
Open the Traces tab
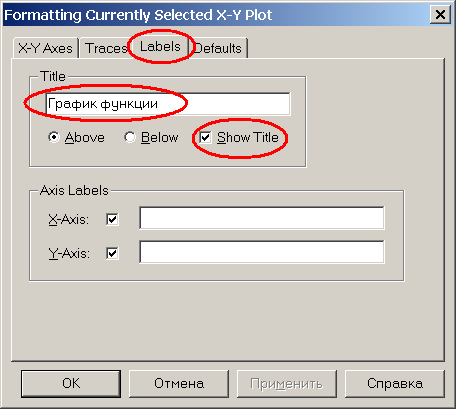coord(106,48)
